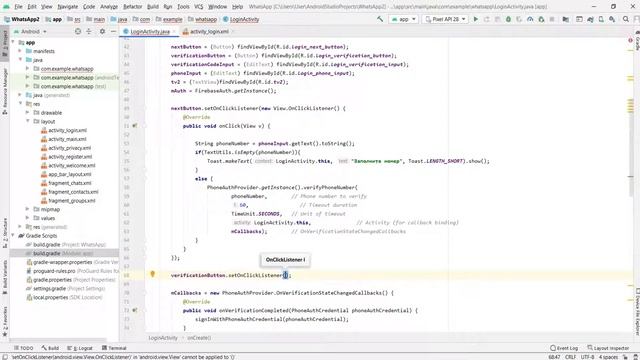Image resolution: width=640 pixels, height=360 pixels.
Task: Click the UTF-8 encoding status entry
Action: coord(587,357)
